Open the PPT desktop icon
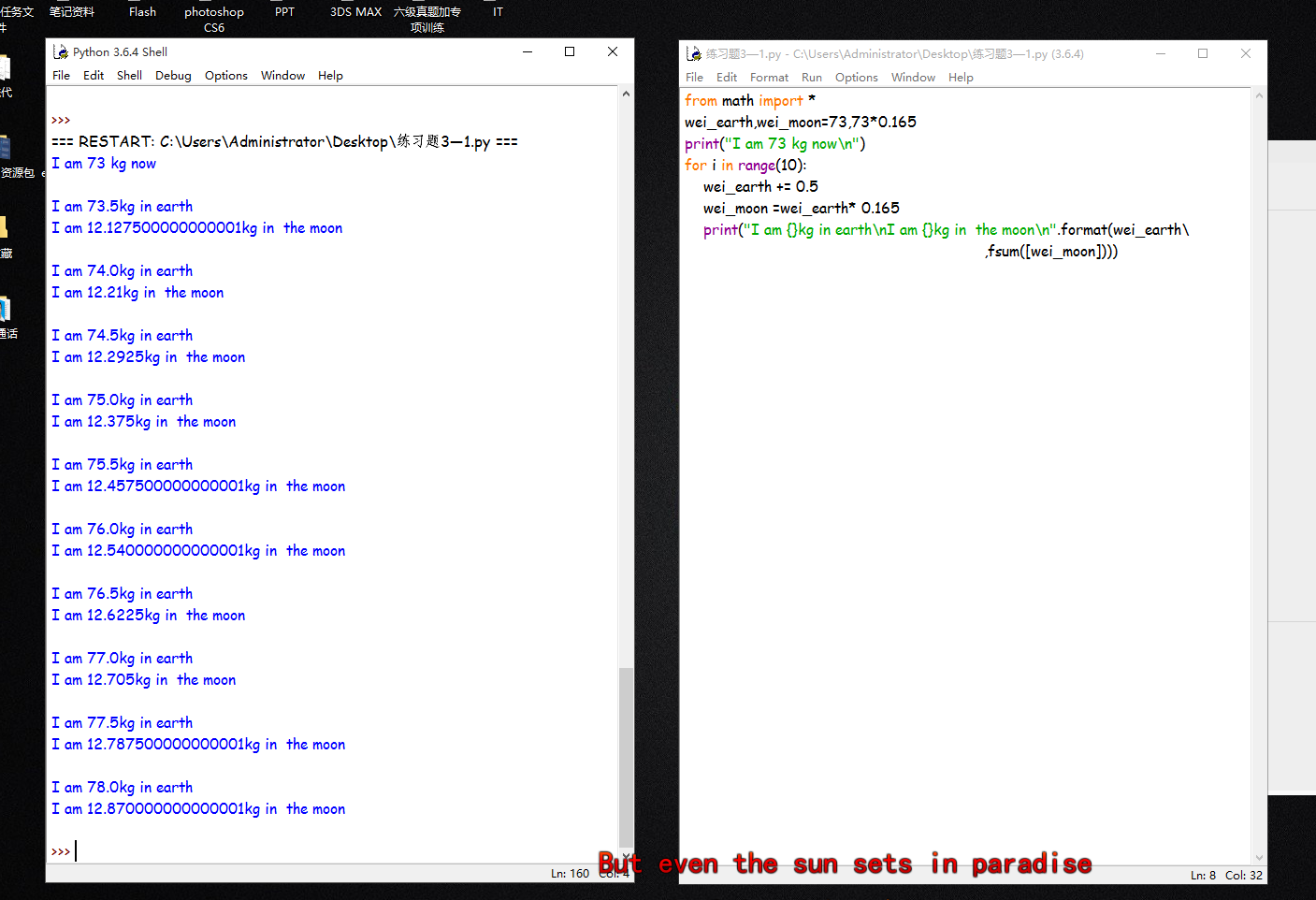The image size is (1316, 900). (x=284, y=11)
